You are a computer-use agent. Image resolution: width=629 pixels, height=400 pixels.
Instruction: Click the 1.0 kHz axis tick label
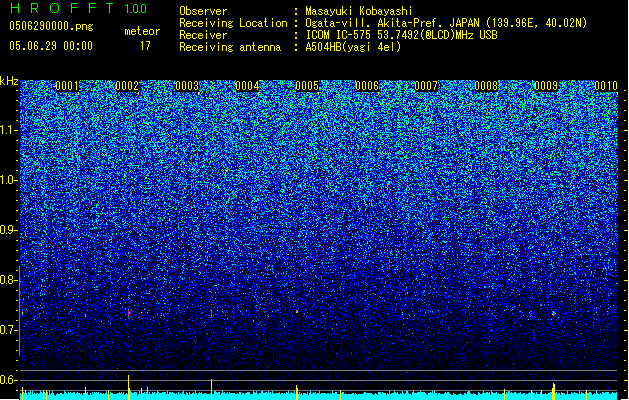(x=9, y=180)
